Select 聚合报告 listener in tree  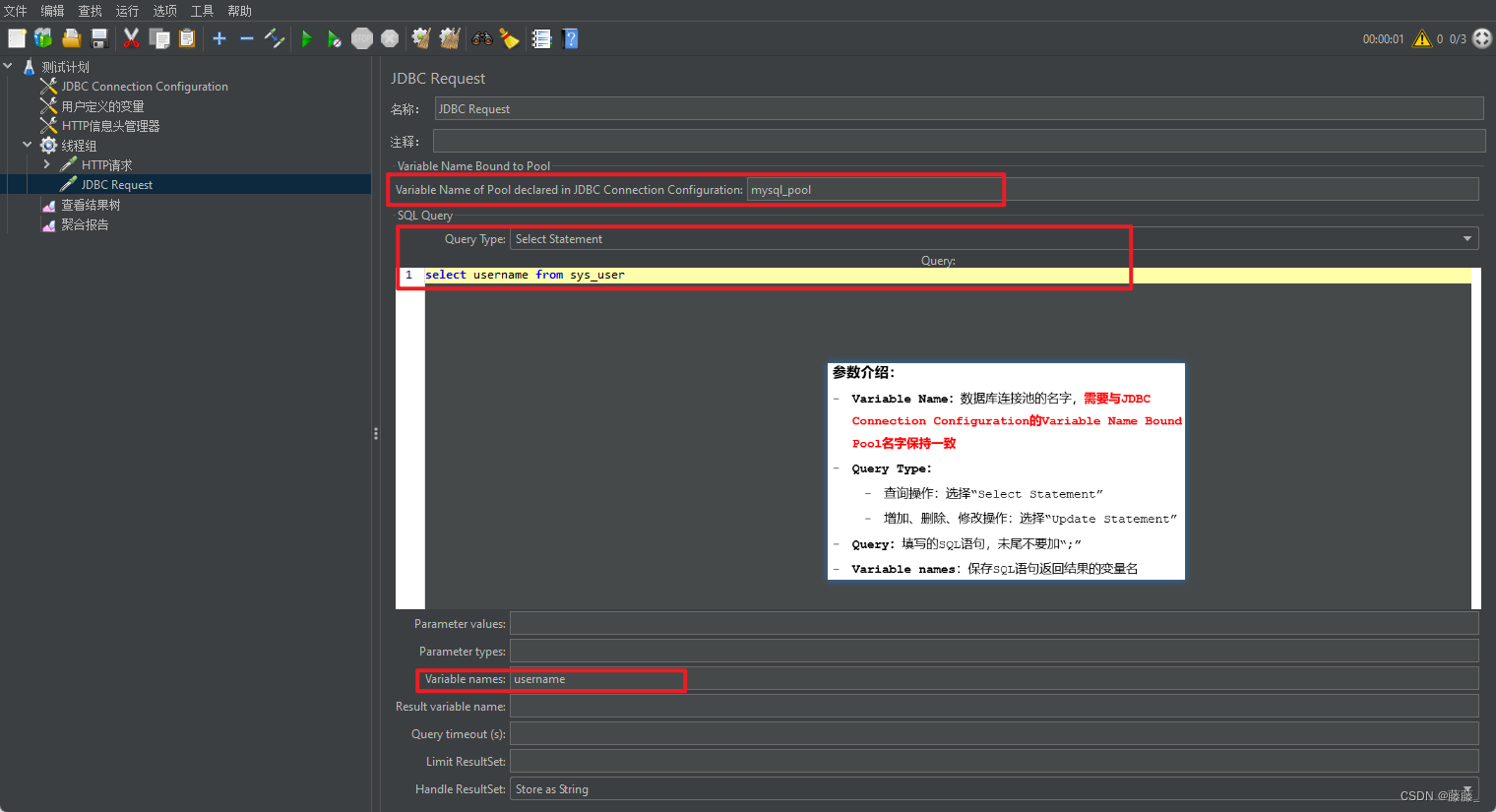point(85,224)
